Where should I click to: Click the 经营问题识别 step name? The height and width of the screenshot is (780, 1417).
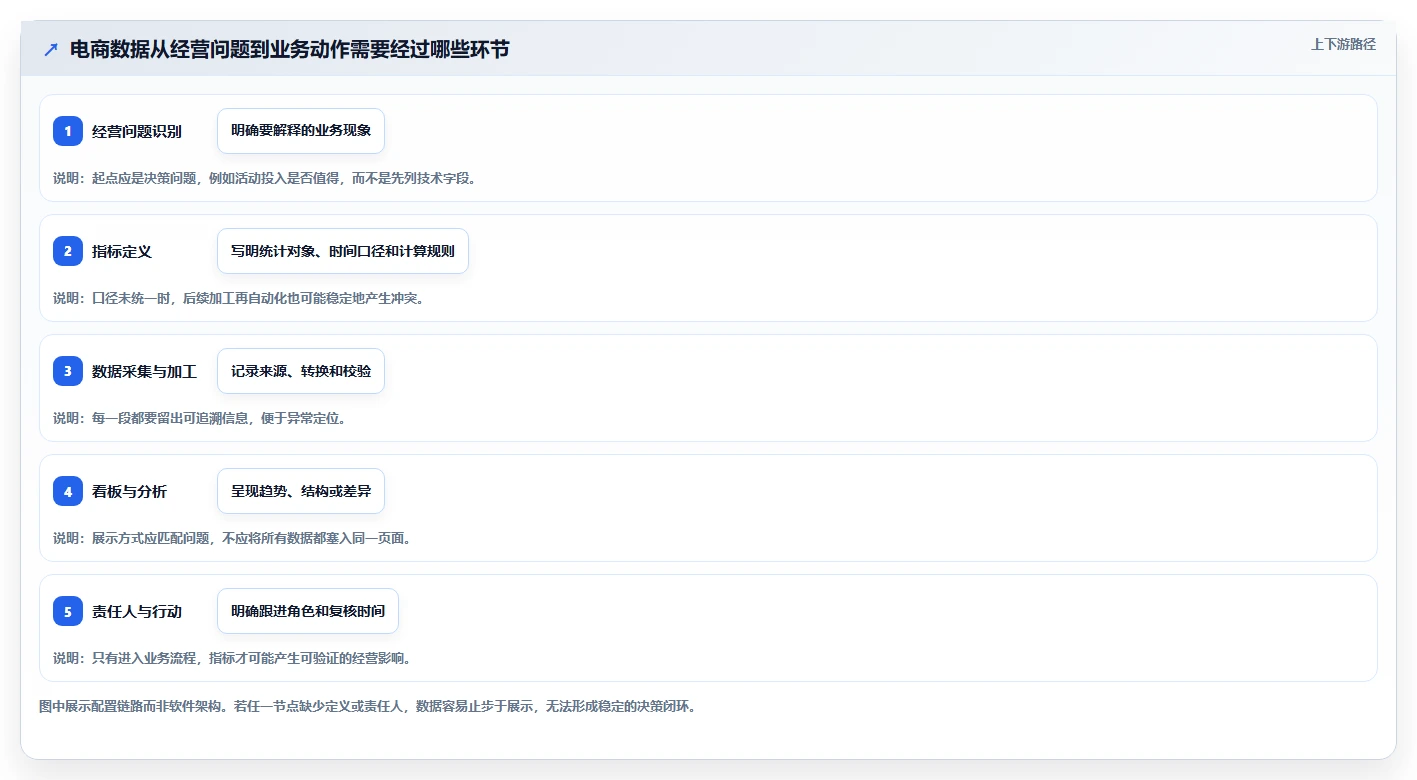coord(137,131)
